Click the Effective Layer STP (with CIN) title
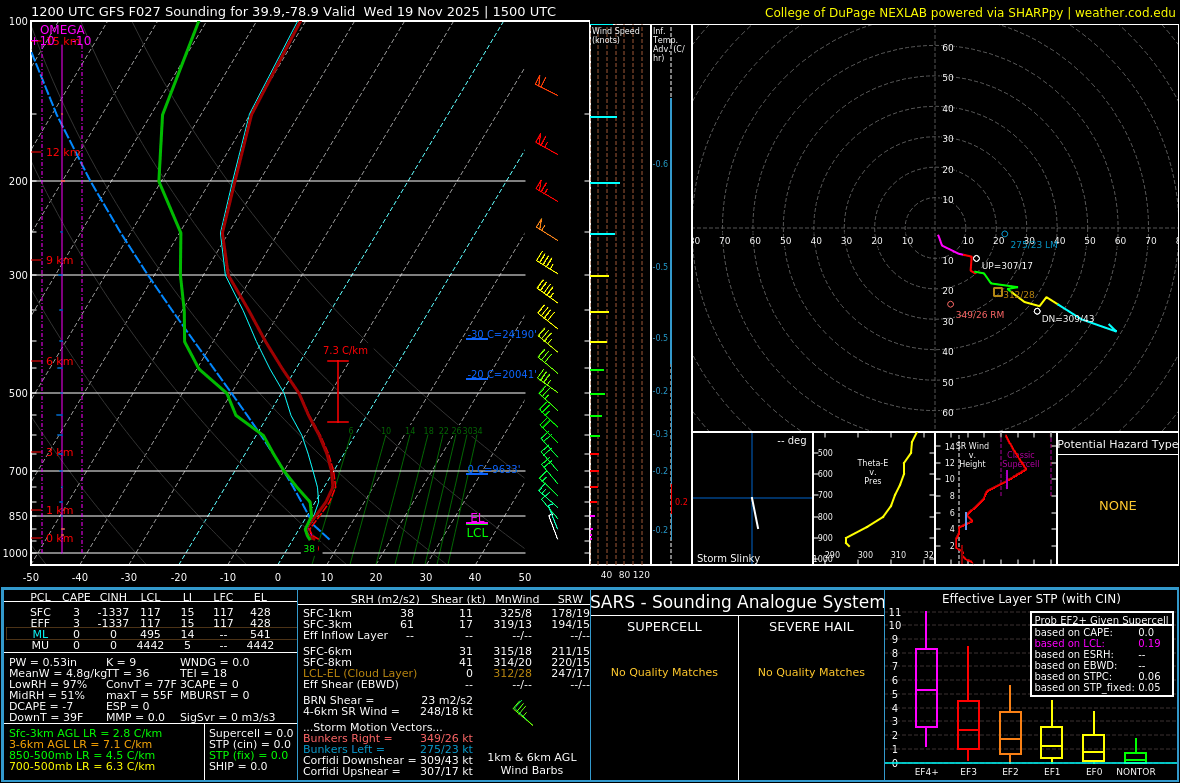This screenshot has height=783, width=1180. 1031,599
